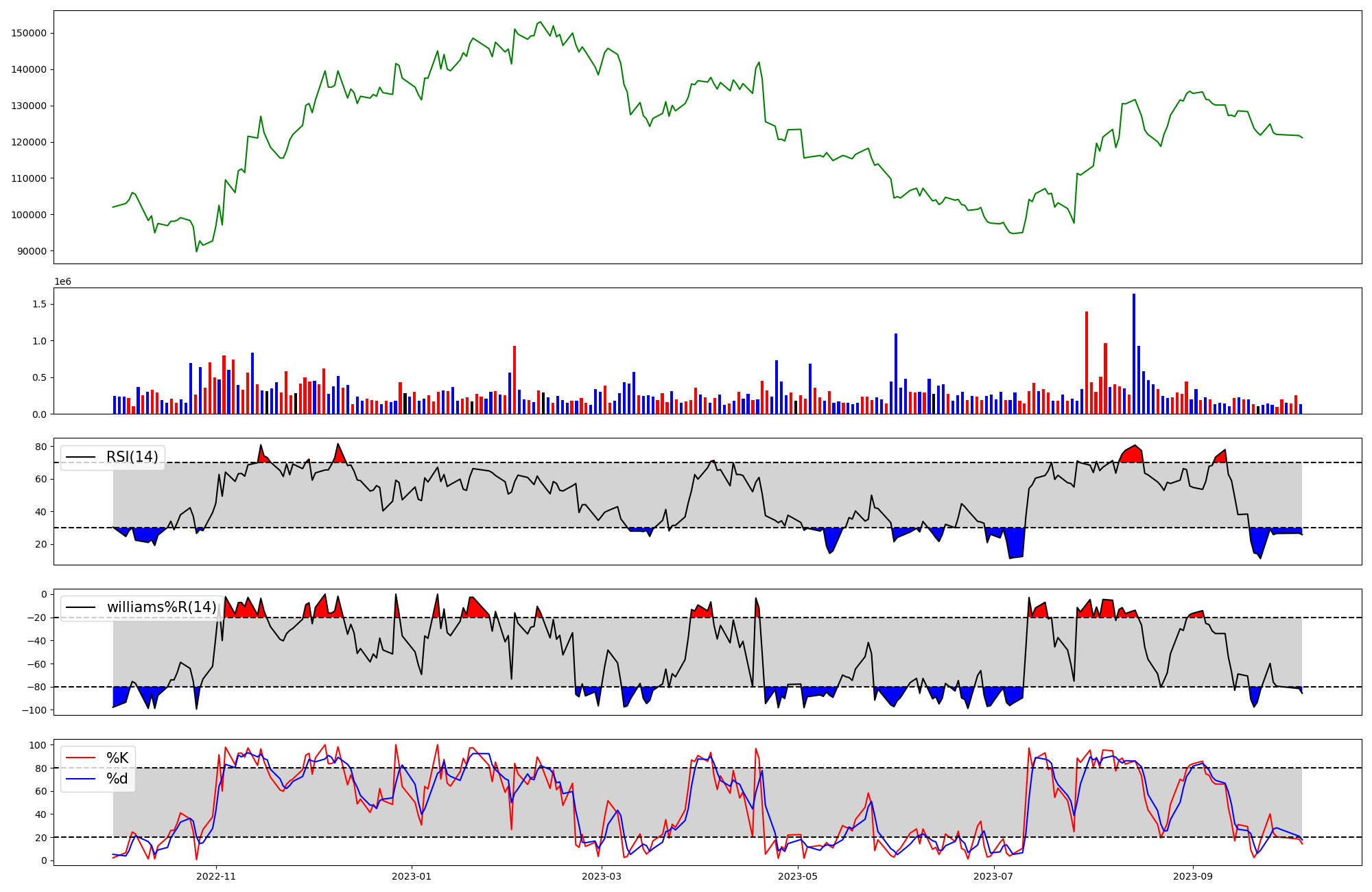Click the 1.5 volume axis tick label

tap(40, 304)
